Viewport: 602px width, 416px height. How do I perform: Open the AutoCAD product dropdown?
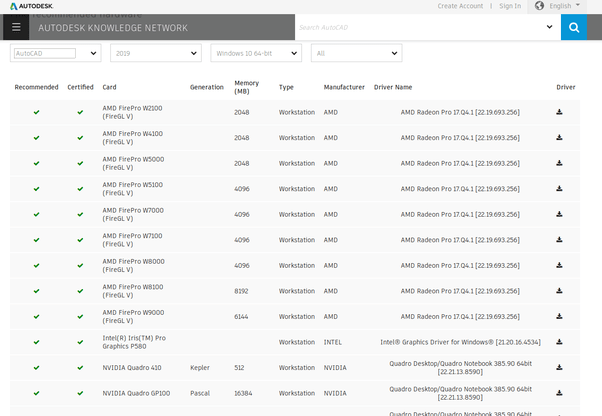pyautogui.click(x=93, y=53)
